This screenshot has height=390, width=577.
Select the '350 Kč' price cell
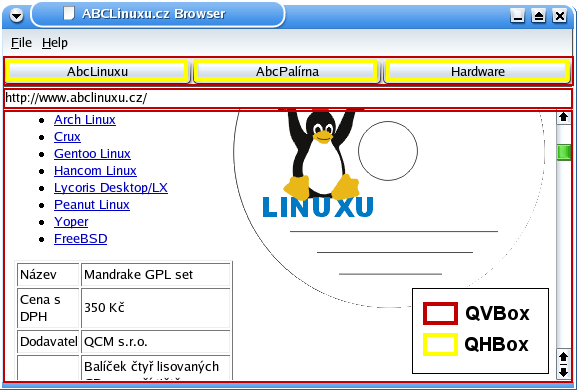156,308
